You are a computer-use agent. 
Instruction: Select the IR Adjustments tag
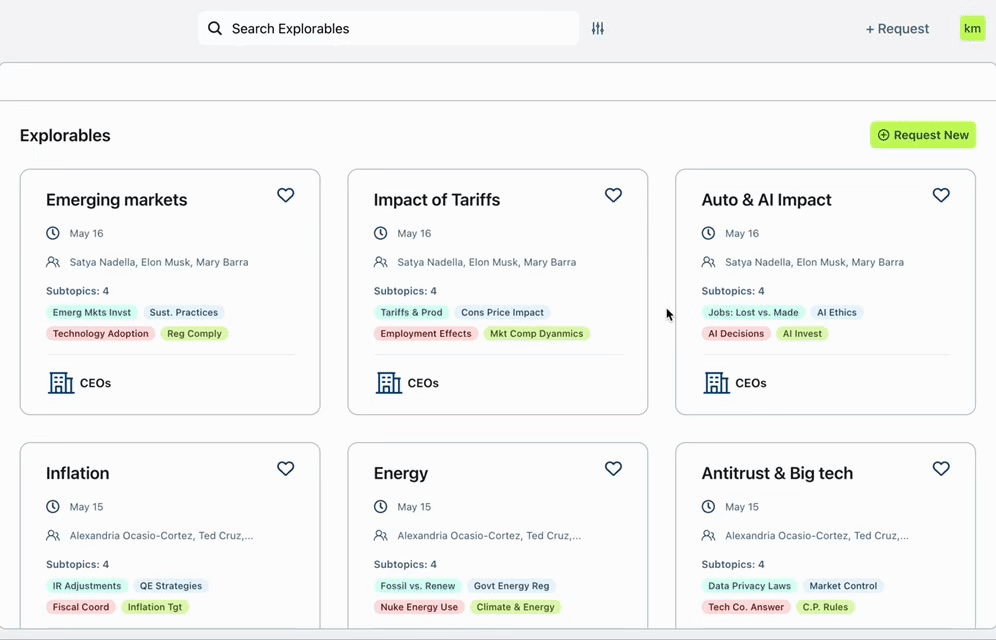(x=87, y=586)
